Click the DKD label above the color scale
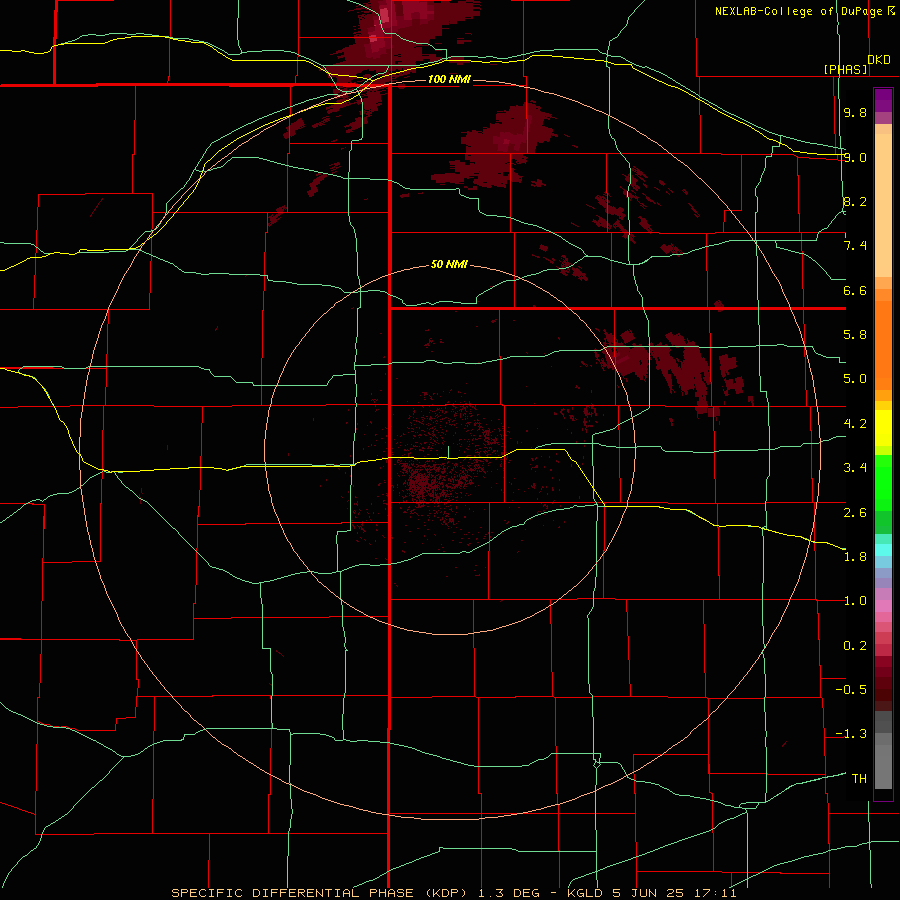Image resolution: width=900 pixels, height=900 pixels. [x=879, y=60]
